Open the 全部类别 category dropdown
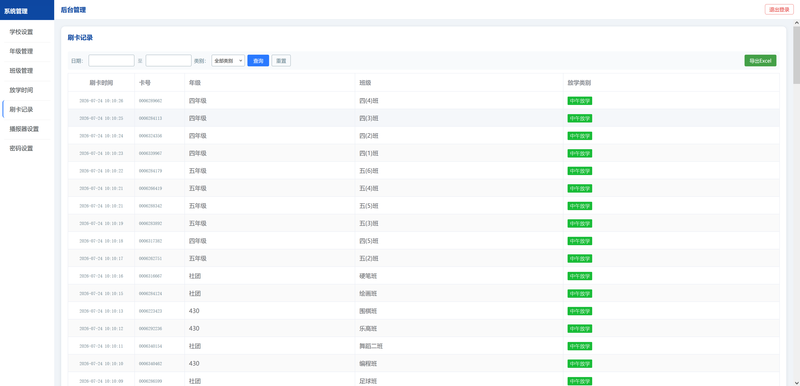The image size is (800, 386). point(228,61)
